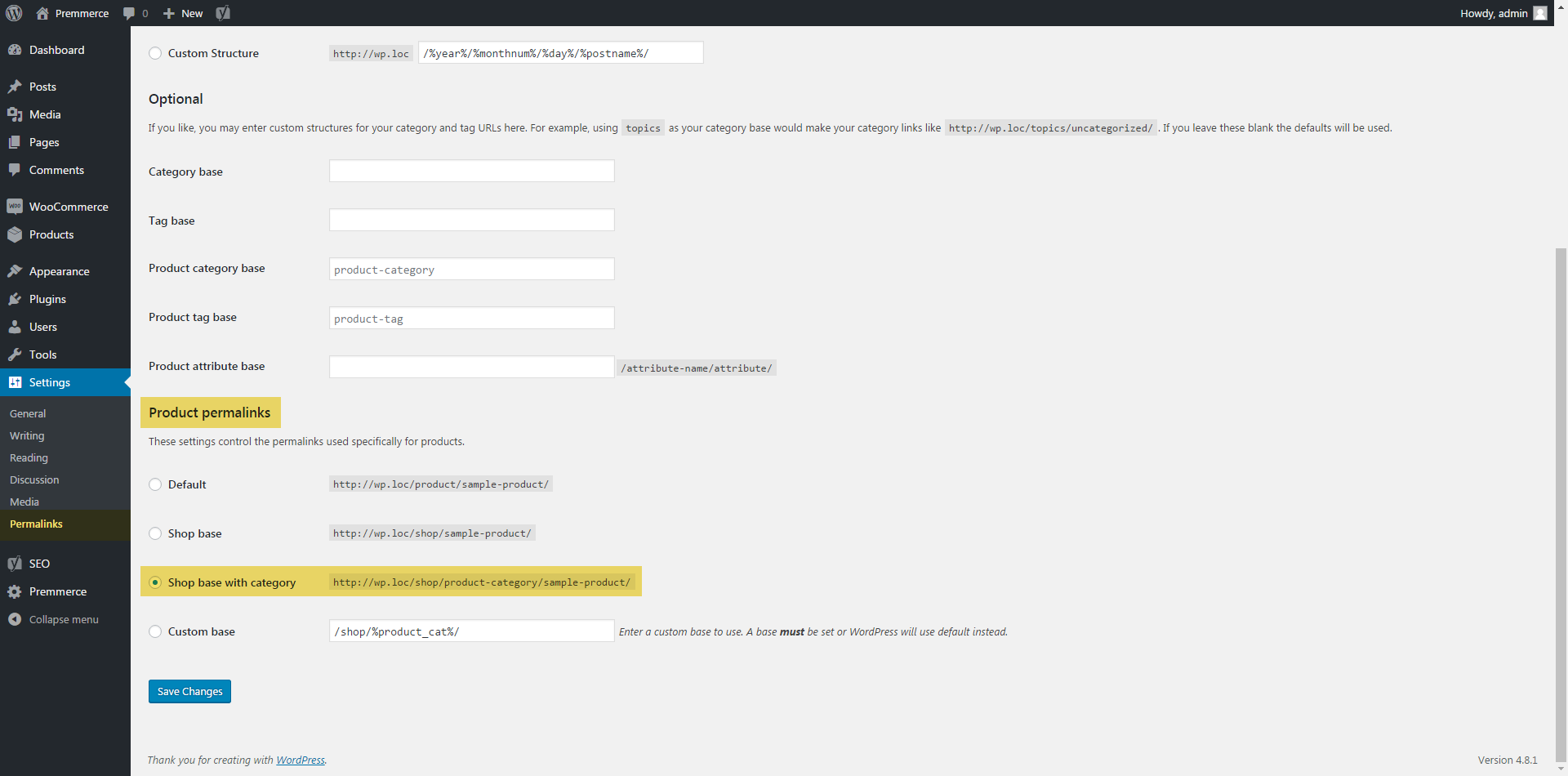Click the admin avatar icon
This screenshot has height=776, width=1568.
1540,13
